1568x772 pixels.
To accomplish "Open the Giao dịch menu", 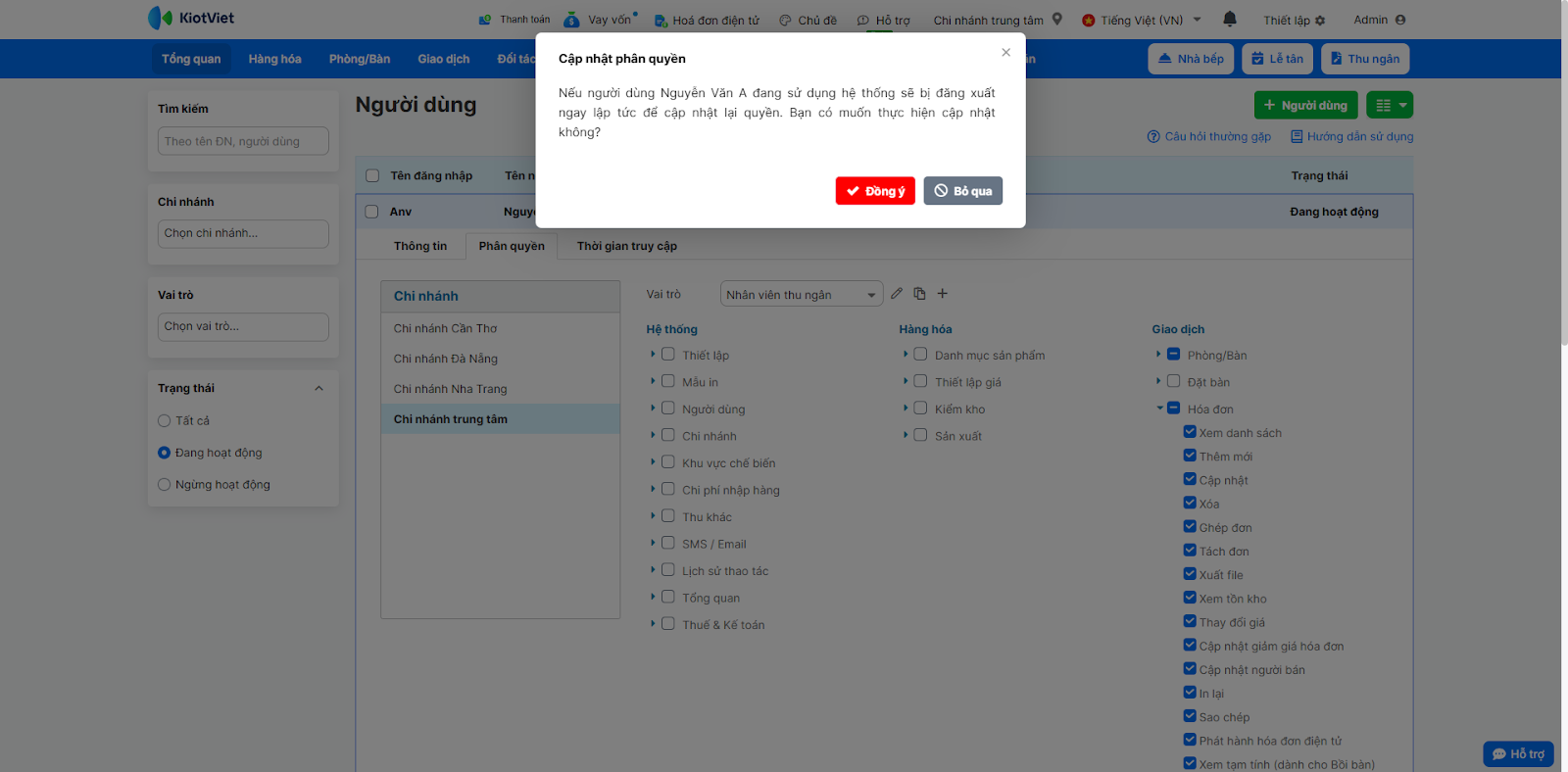I will [444, 59].
